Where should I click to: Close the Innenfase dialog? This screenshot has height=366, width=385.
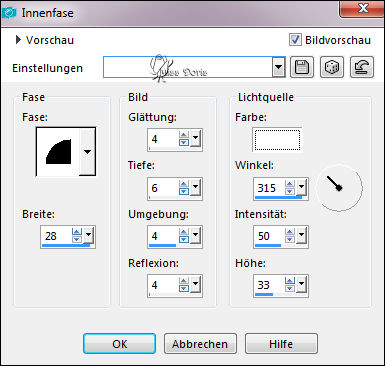coord(363,8)
